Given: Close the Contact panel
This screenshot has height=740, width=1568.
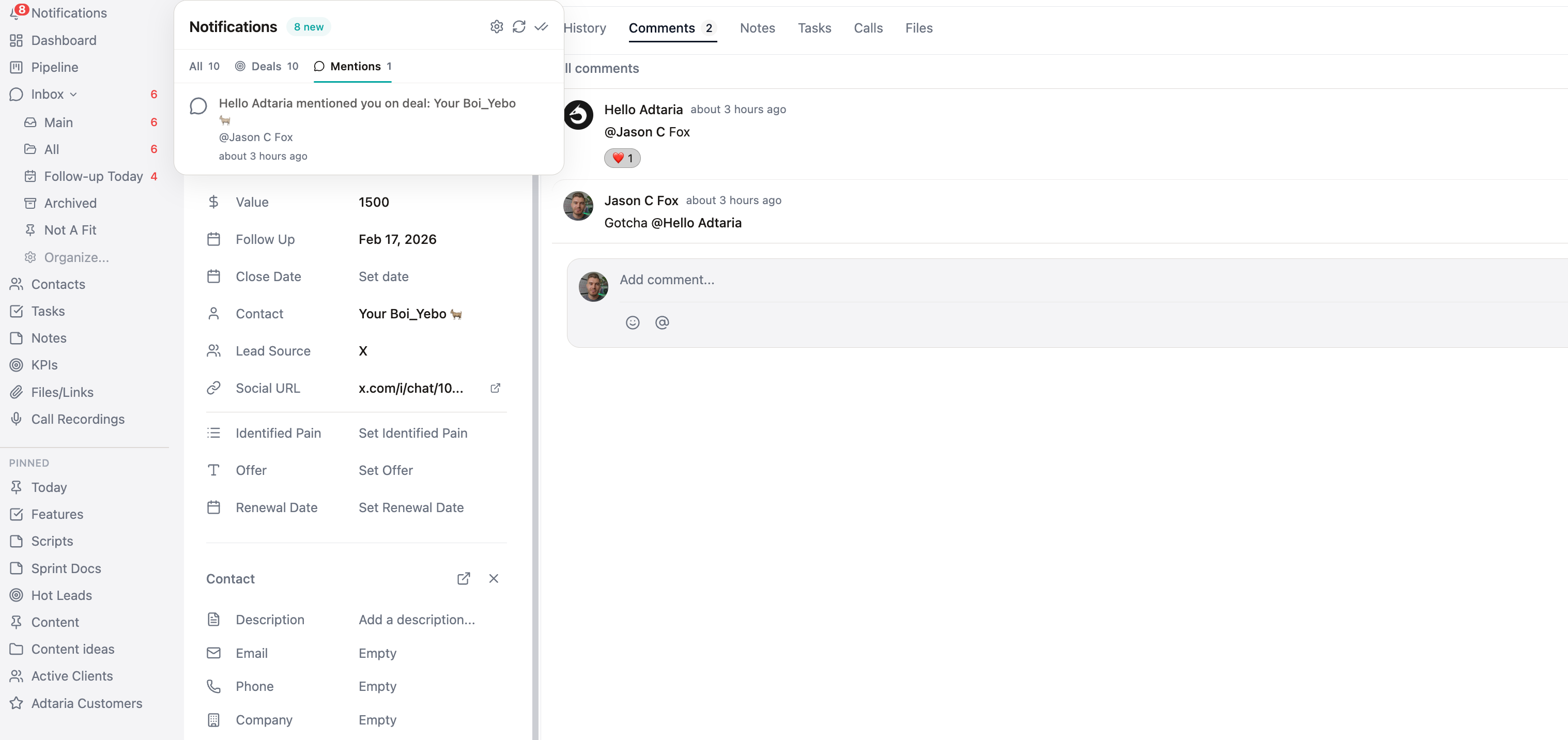Looking at the screenshot, I should [x=494, y=579].
